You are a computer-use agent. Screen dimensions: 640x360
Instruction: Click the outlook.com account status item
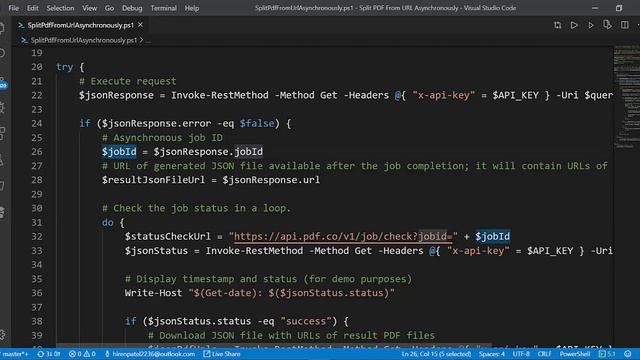click(x=150, y=354)
